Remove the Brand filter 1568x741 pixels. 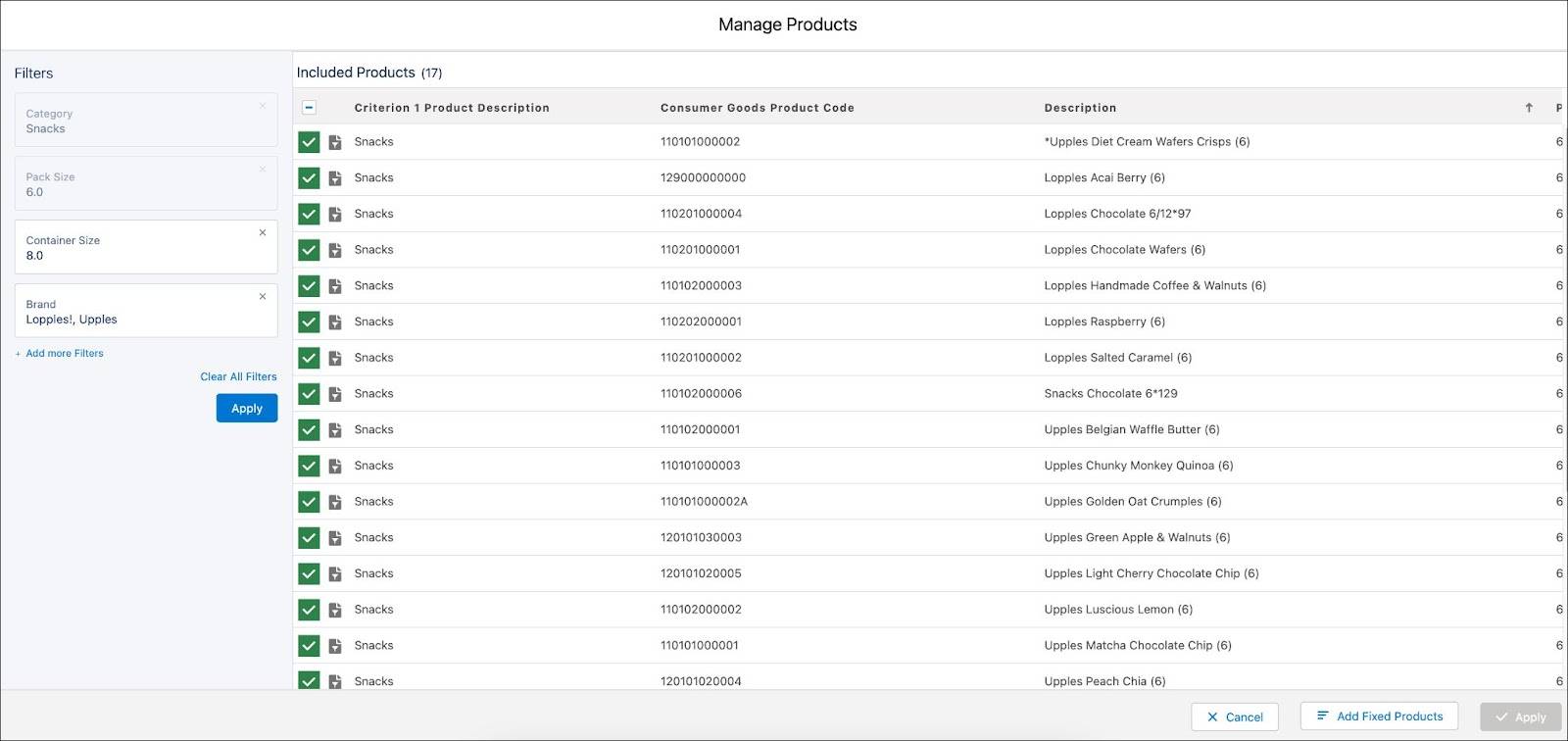[x=263, y=296]
